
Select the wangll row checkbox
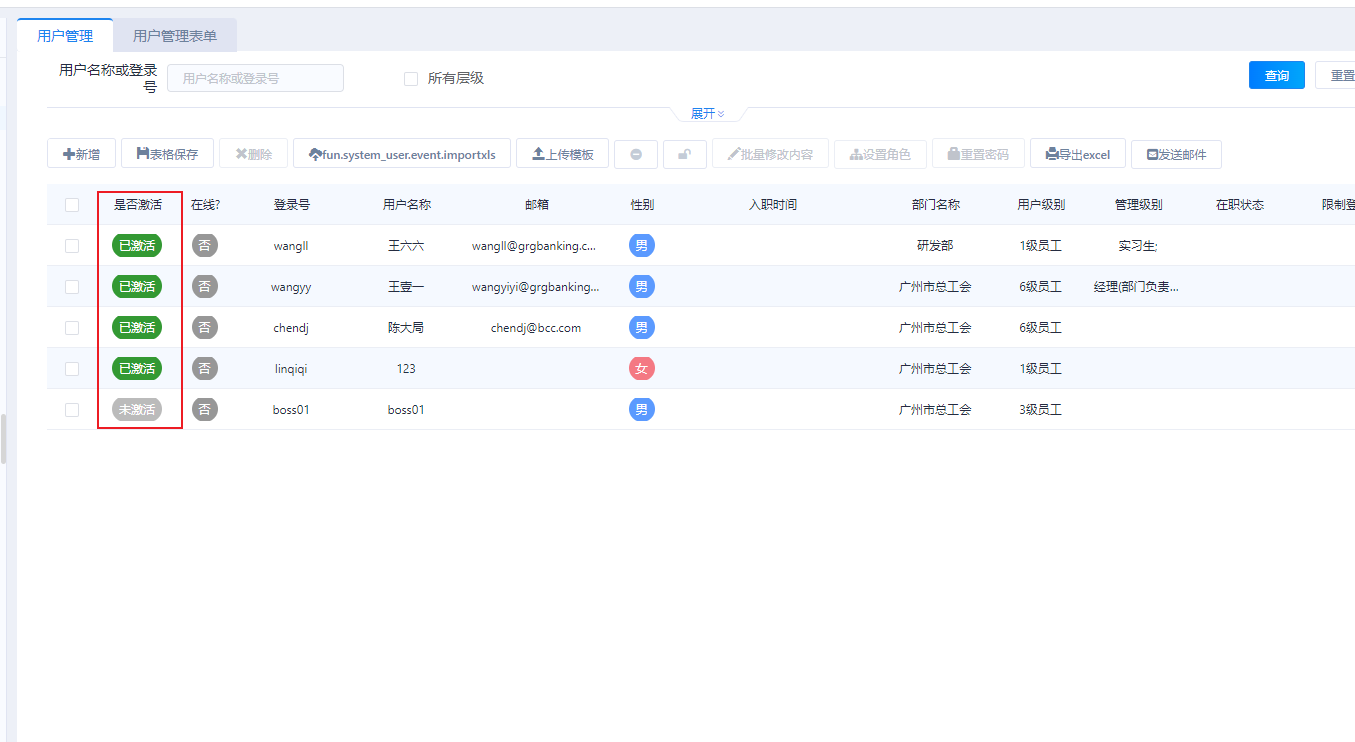tap(72, 246)
